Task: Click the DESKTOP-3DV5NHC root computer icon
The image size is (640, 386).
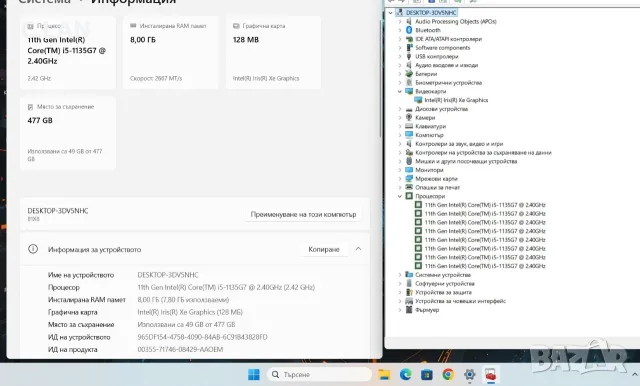Action: [x=400, y=13]
